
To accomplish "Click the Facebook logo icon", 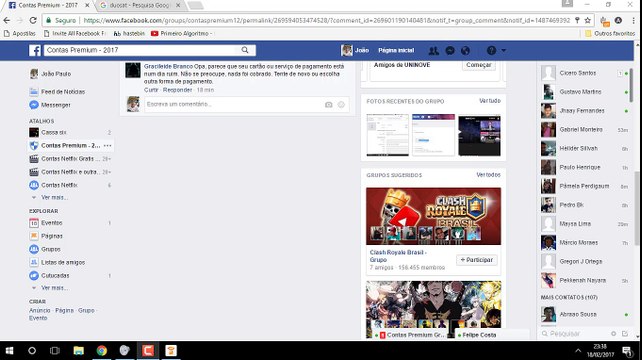I will [35, 50].
